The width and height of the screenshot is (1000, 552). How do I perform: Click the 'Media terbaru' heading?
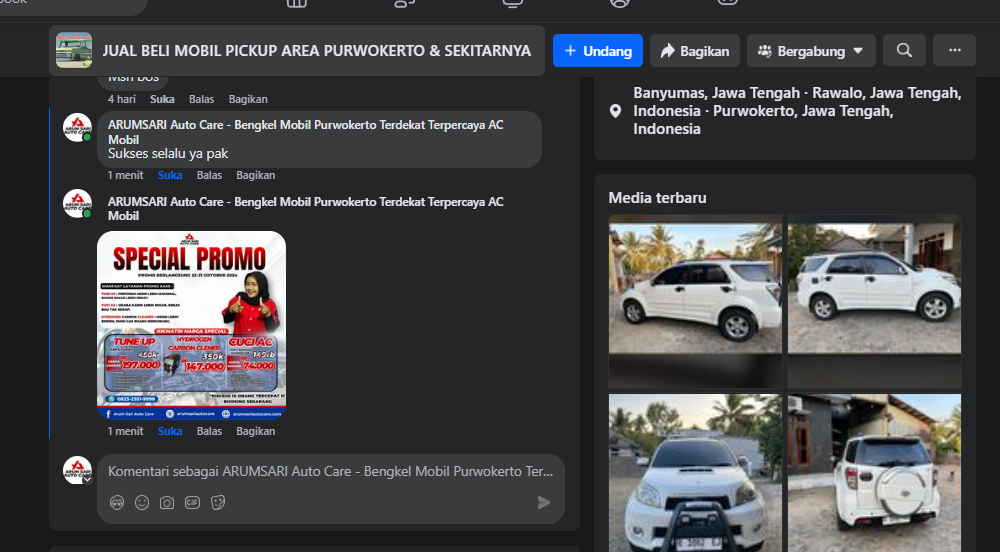click(657, 198)
